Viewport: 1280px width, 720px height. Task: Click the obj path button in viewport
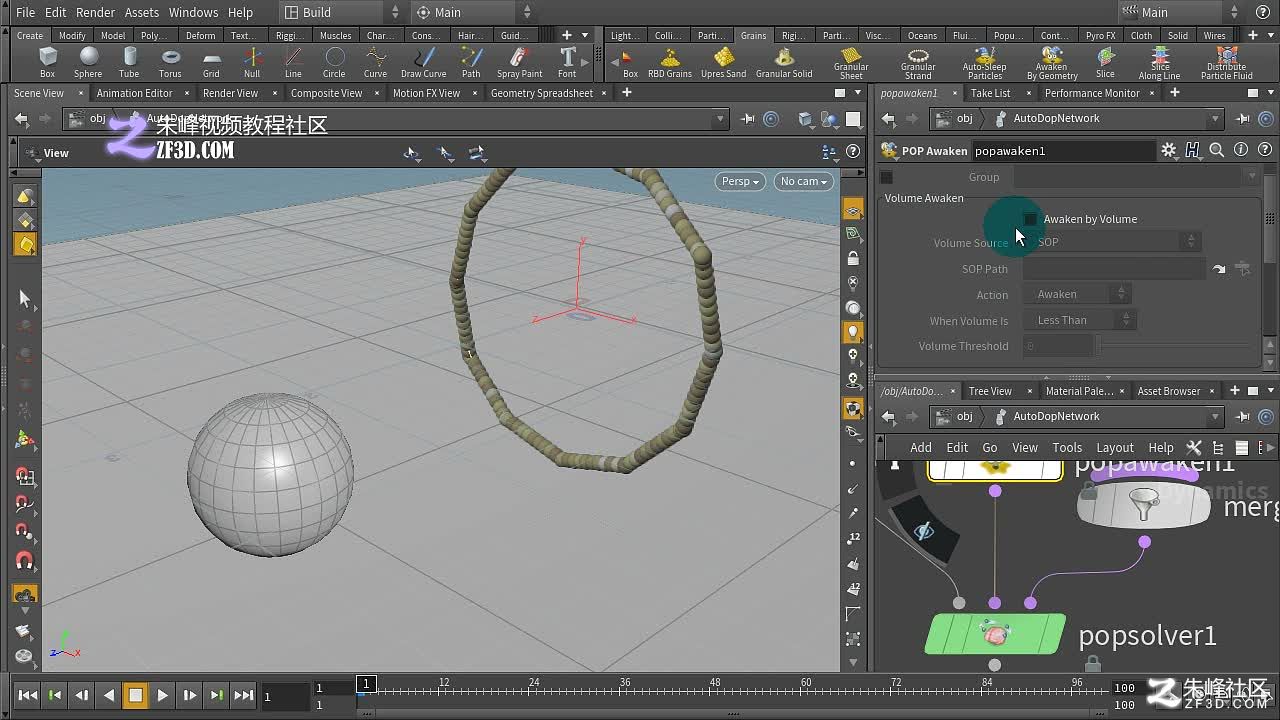click(x=88, y=118)
